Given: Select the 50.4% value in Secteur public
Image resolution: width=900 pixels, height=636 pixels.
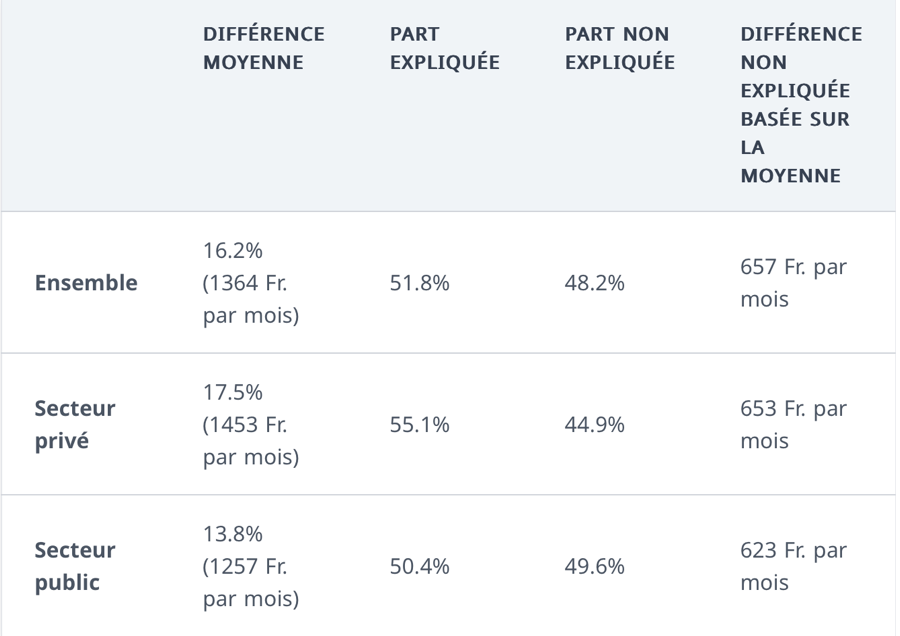Looking at the screenshot, I should pyautogui.click(x=420, y=567).
